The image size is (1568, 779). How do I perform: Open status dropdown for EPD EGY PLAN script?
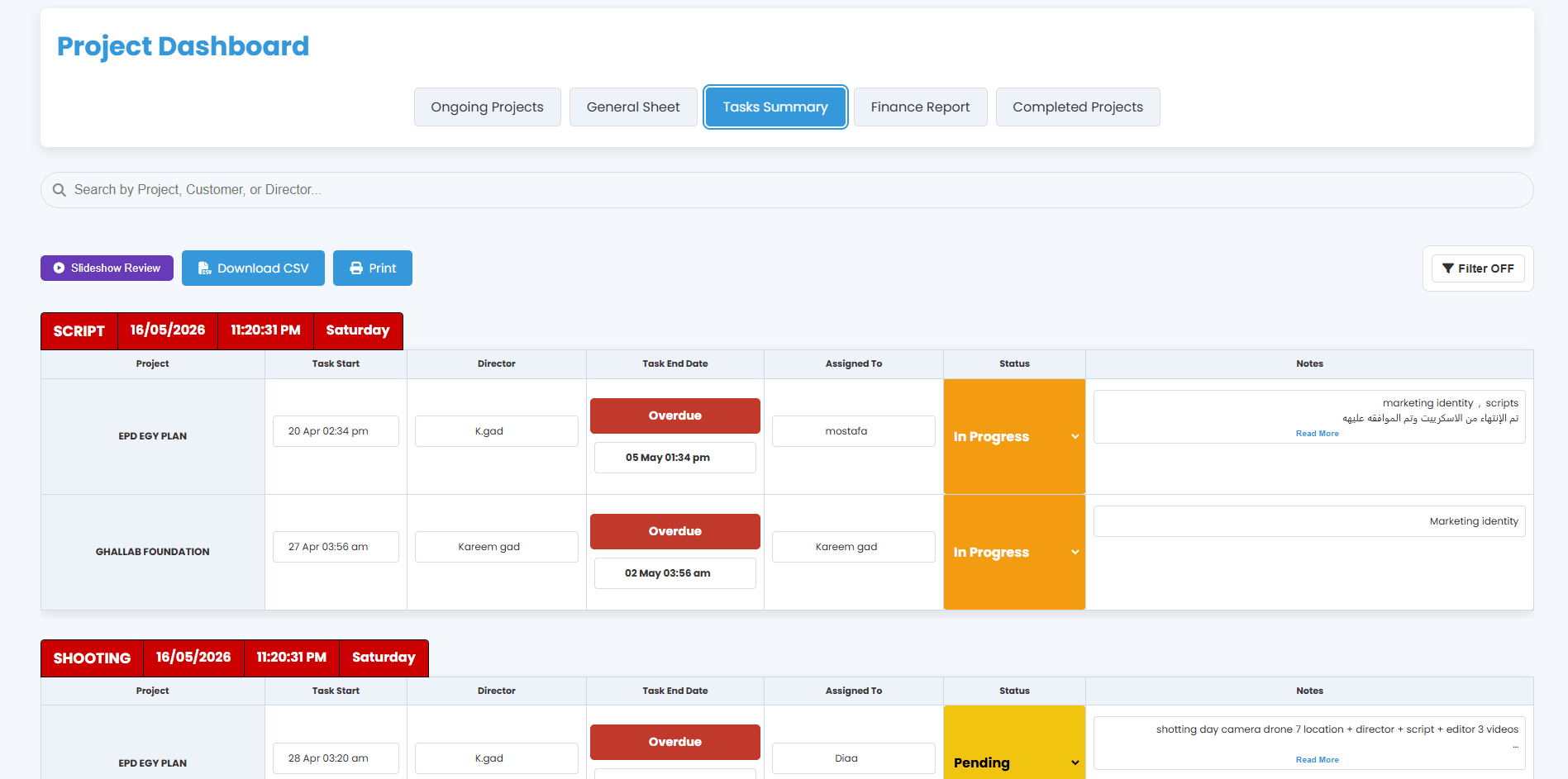point(1014,436)
